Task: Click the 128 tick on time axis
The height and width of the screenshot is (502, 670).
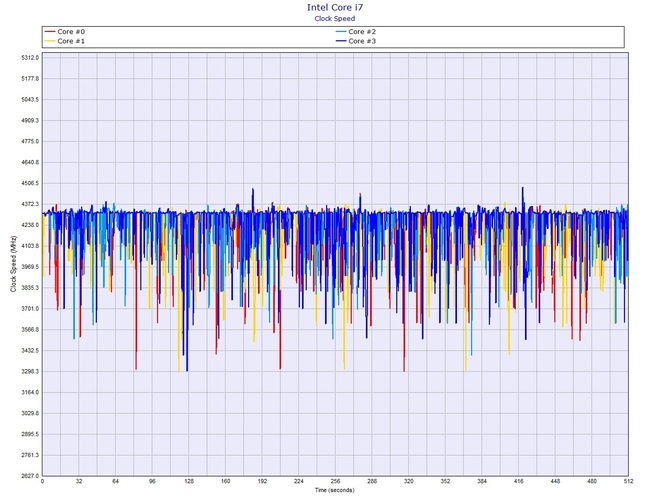Action: tap(189, 481)
